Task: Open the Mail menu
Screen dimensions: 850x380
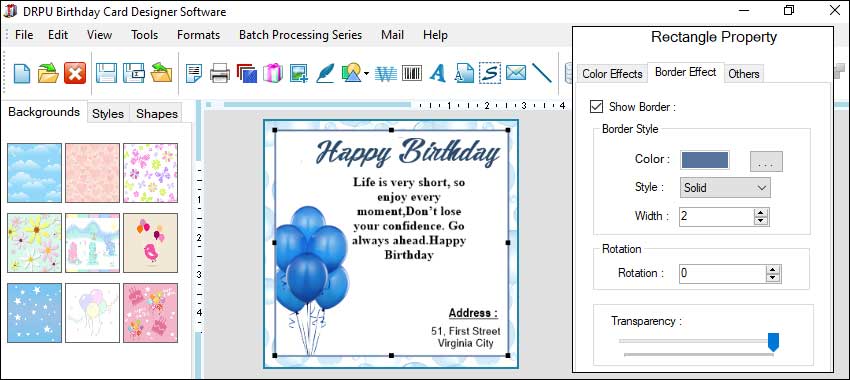Action: click(392, 35)
